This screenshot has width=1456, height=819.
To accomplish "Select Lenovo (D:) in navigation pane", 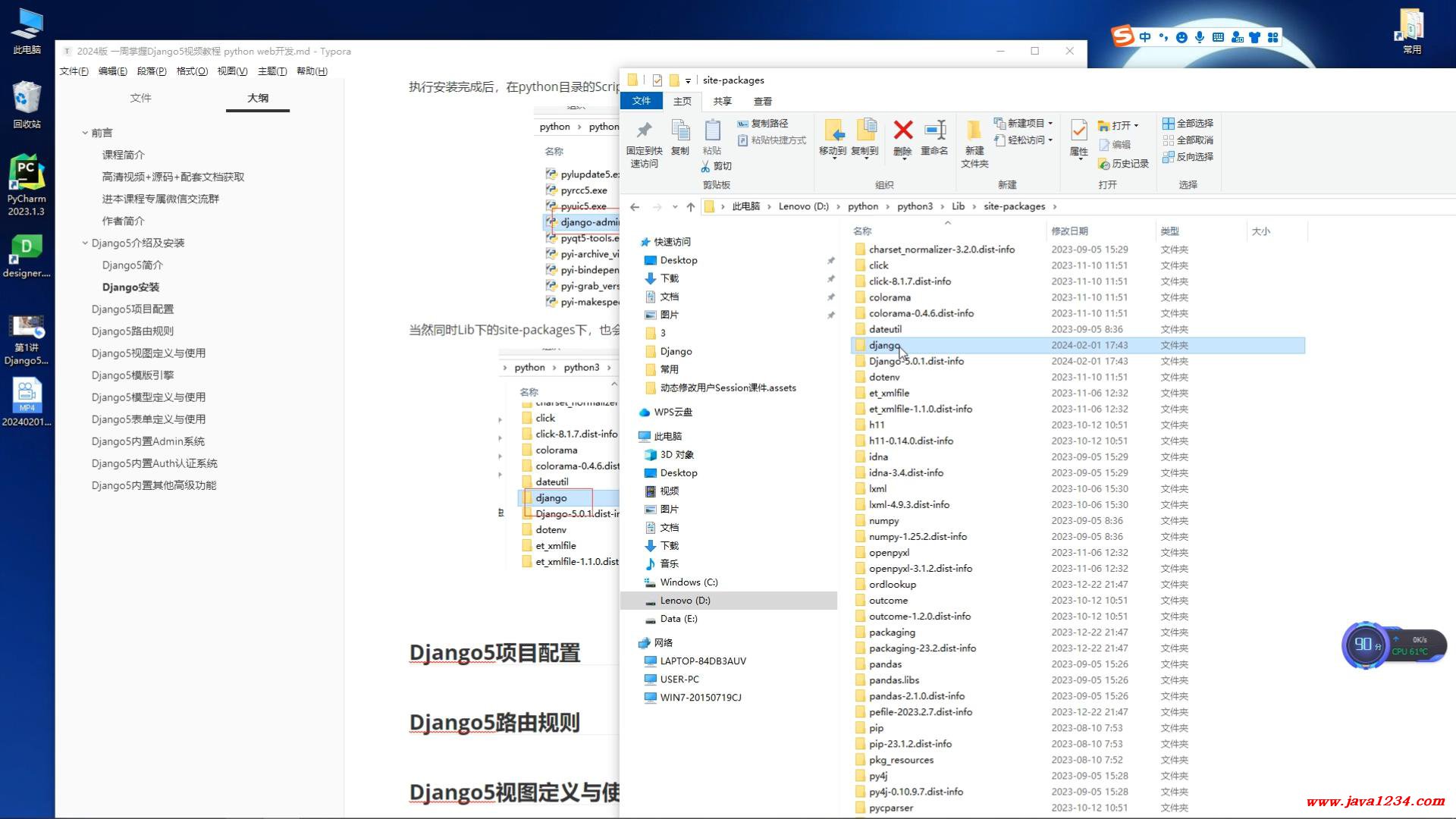I will pyautogui.click(x=729, y=601).
